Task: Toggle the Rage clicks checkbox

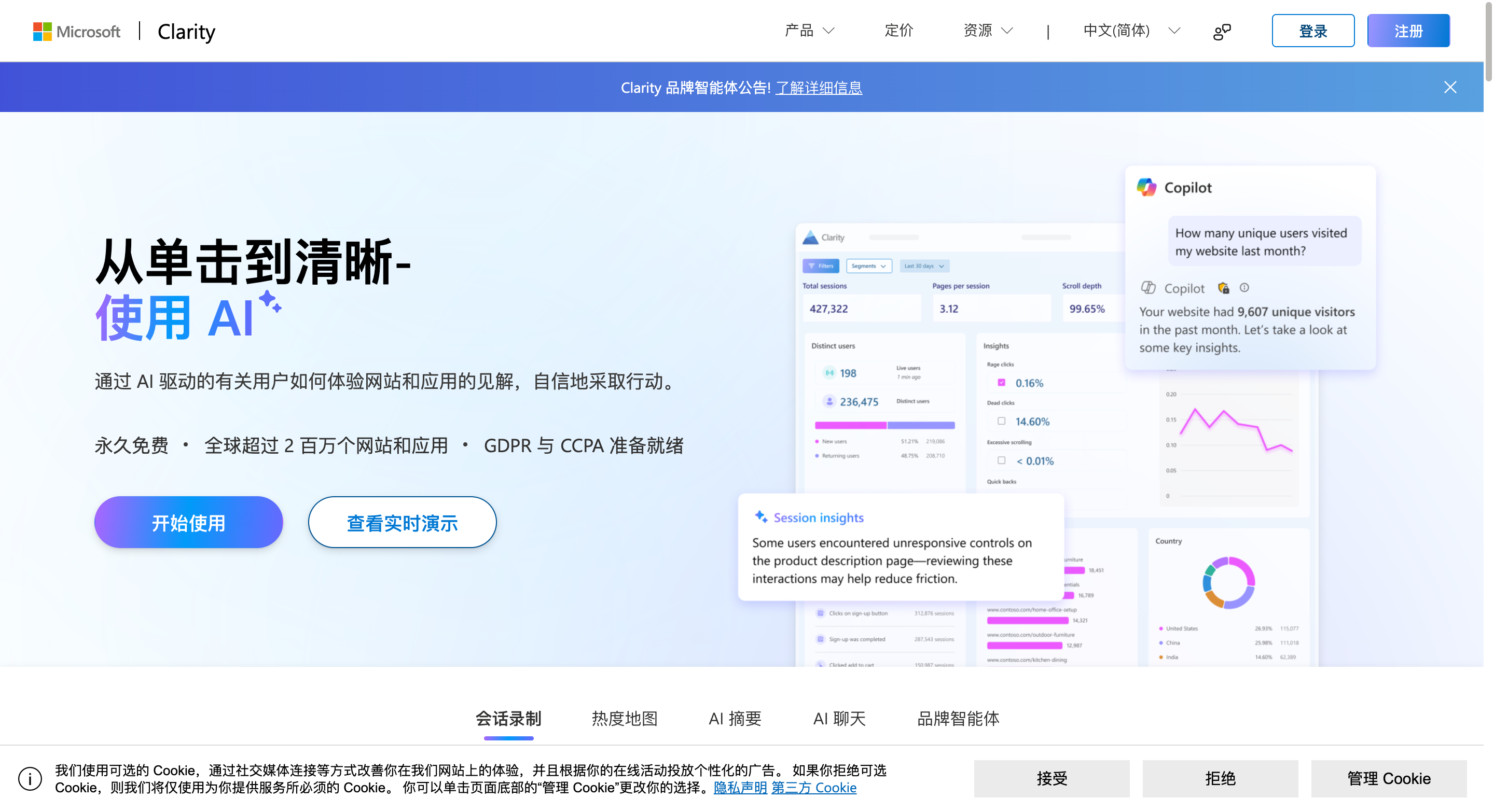Action: click(1001, 383)
